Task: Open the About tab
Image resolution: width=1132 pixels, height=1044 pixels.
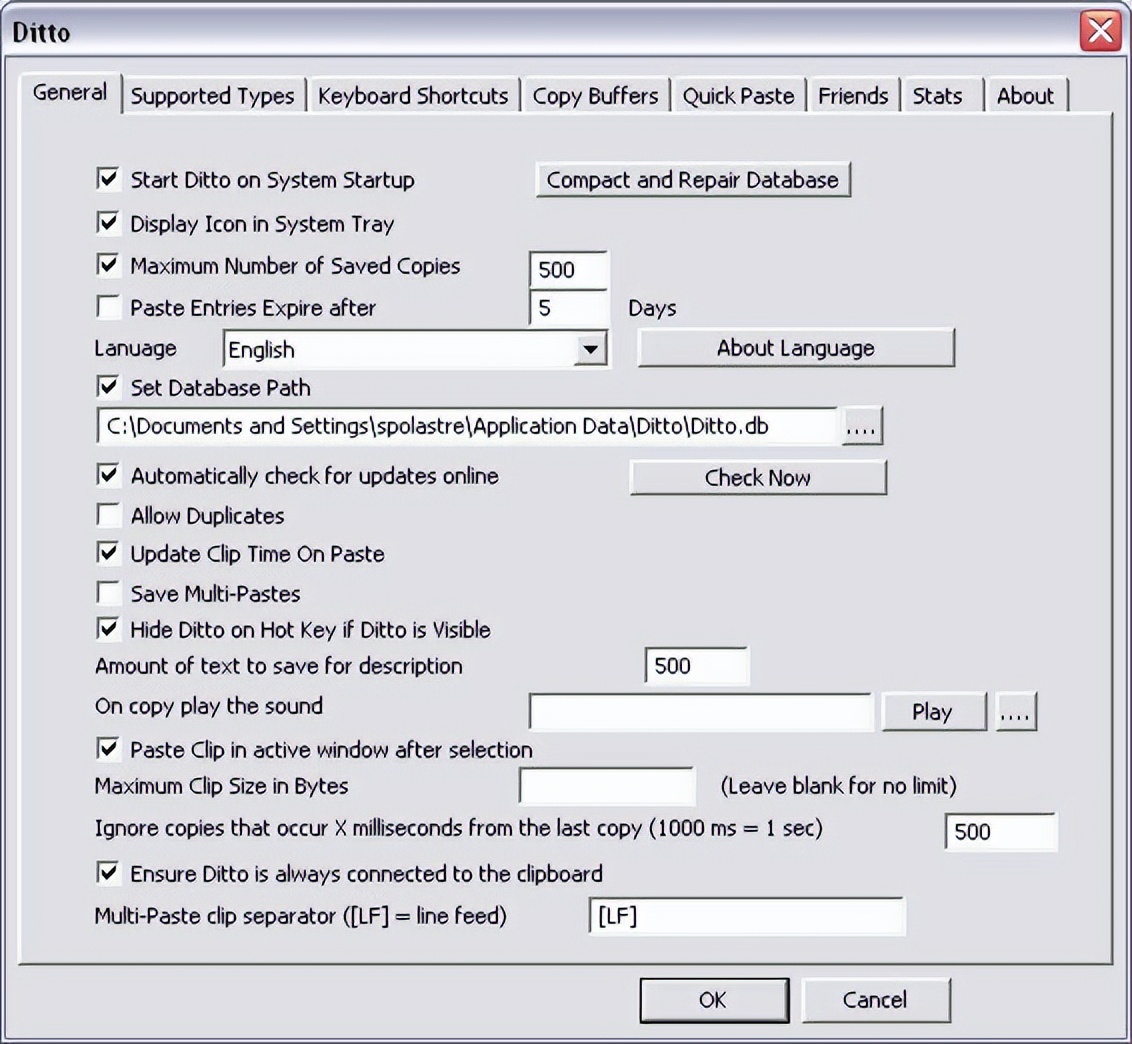Action: [1025, 95]
